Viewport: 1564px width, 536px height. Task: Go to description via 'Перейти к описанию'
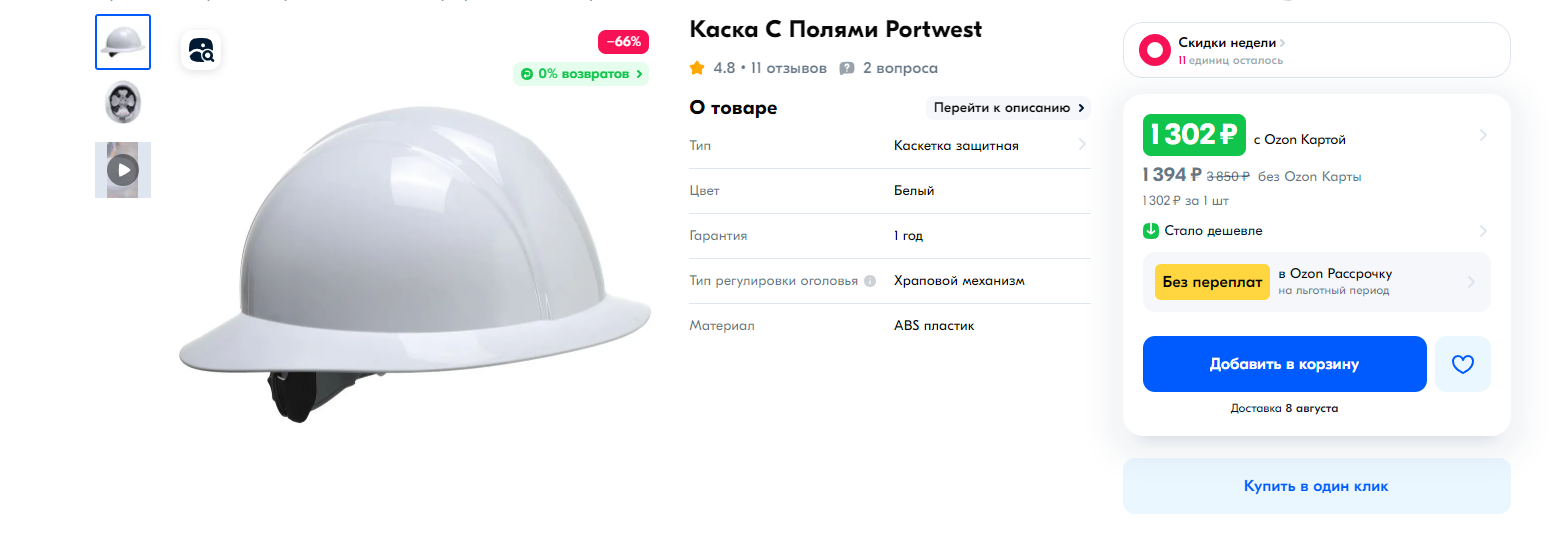(1009, 107)
